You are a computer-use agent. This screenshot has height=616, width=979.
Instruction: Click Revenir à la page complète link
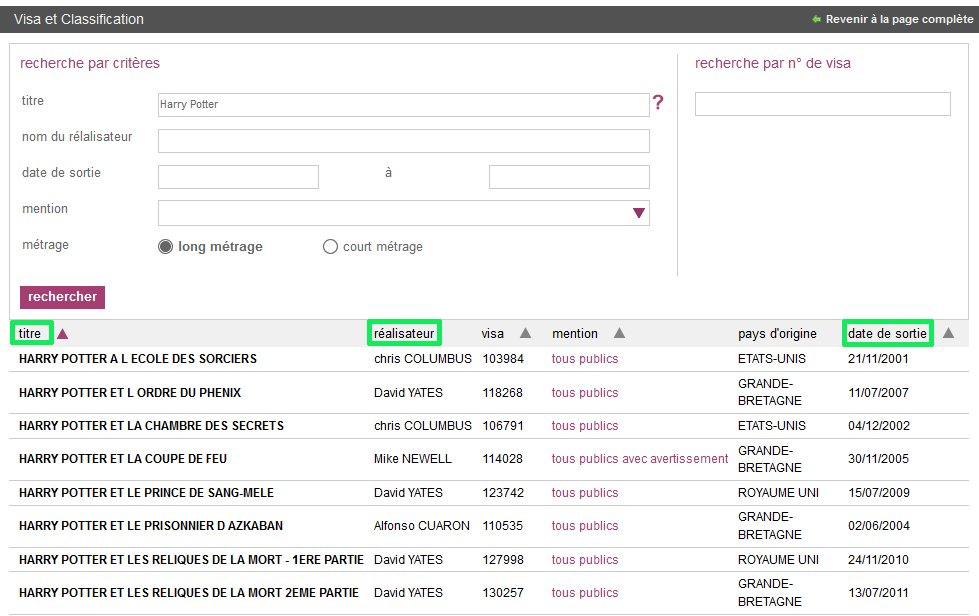pyautogui.click(x=899, y=19)
